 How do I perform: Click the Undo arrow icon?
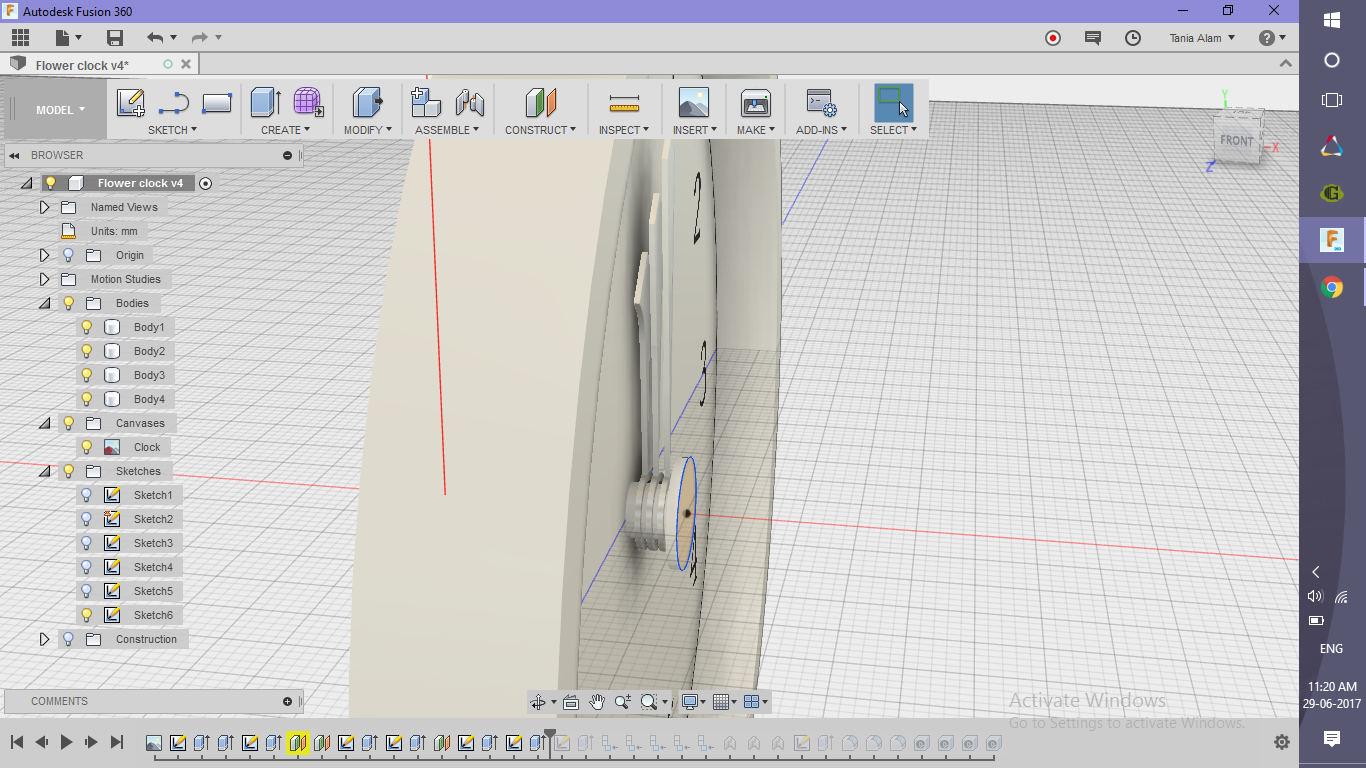tap(155, 38)
